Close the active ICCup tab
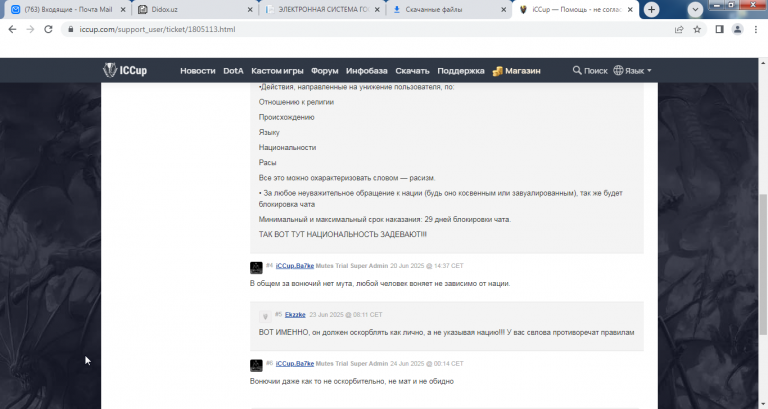This screenshot has height=409, width=768. 630,9
